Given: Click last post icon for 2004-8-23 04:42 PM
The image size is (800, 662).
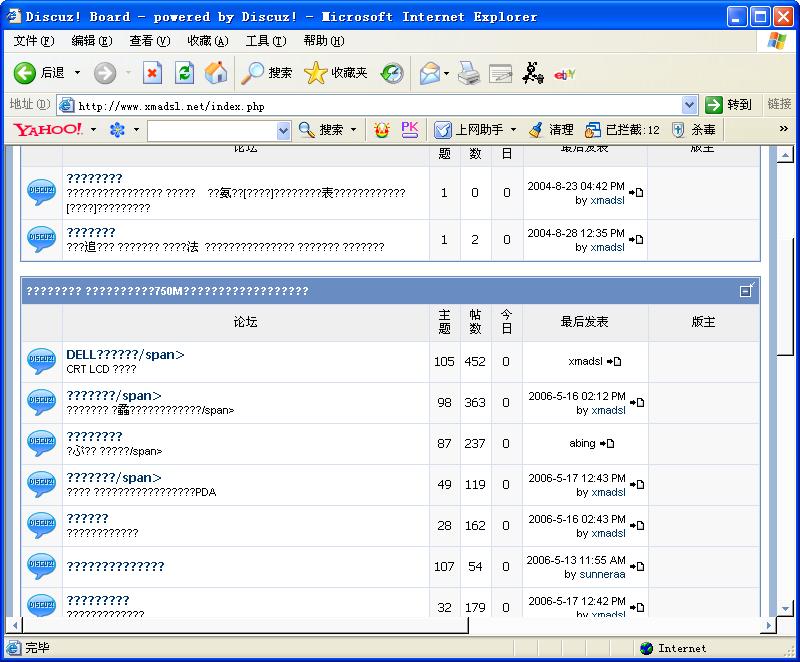Looking at the screenshot, I should [636, 193].
